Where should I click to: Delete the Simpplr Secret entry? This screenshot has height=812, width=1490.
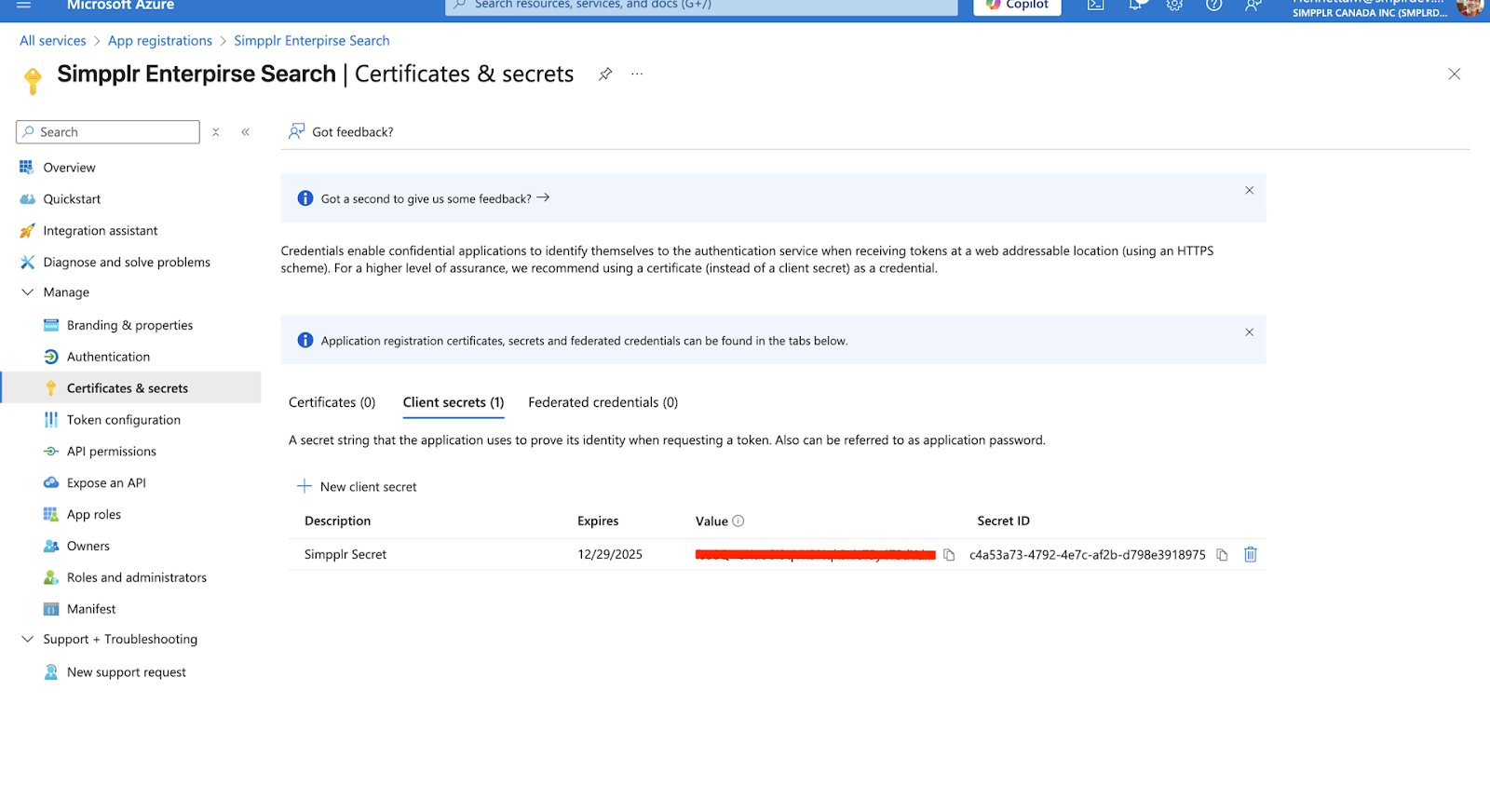tap(1251, 555)
